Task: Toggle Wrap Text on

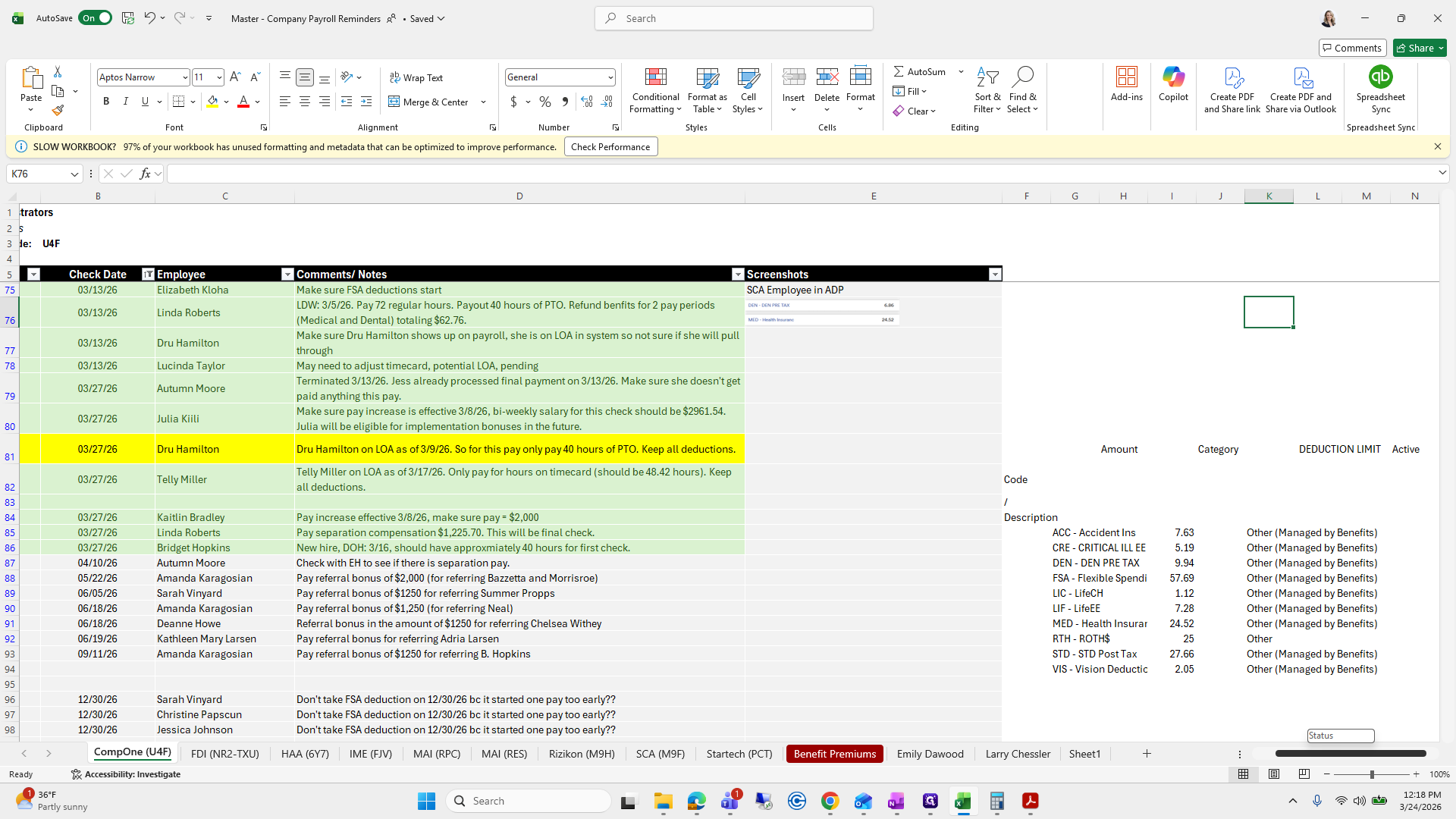Action: [416, 78]
